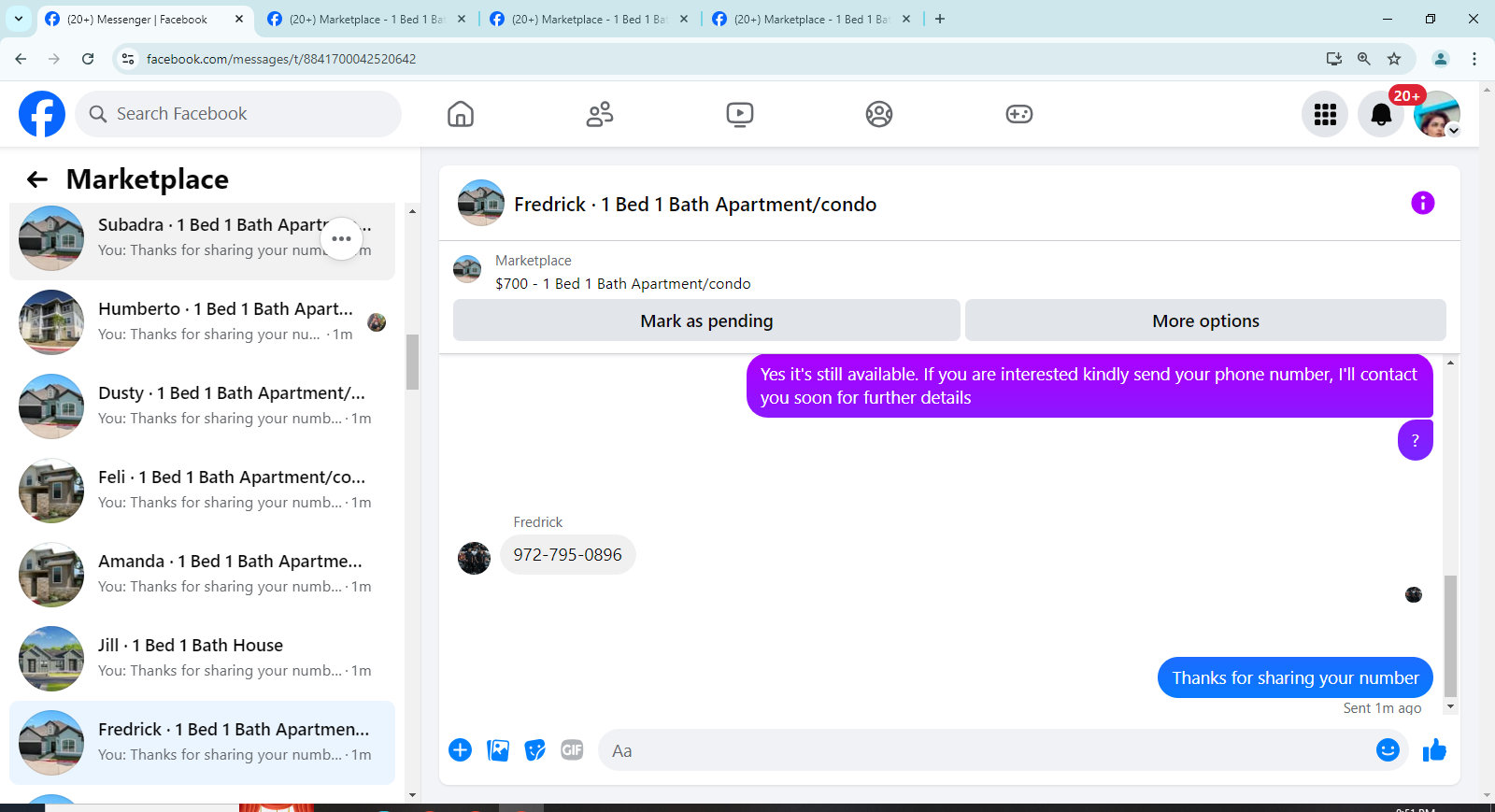Click the More options button
This screenshot has width=1495, height=812.
coord(1205,321)
